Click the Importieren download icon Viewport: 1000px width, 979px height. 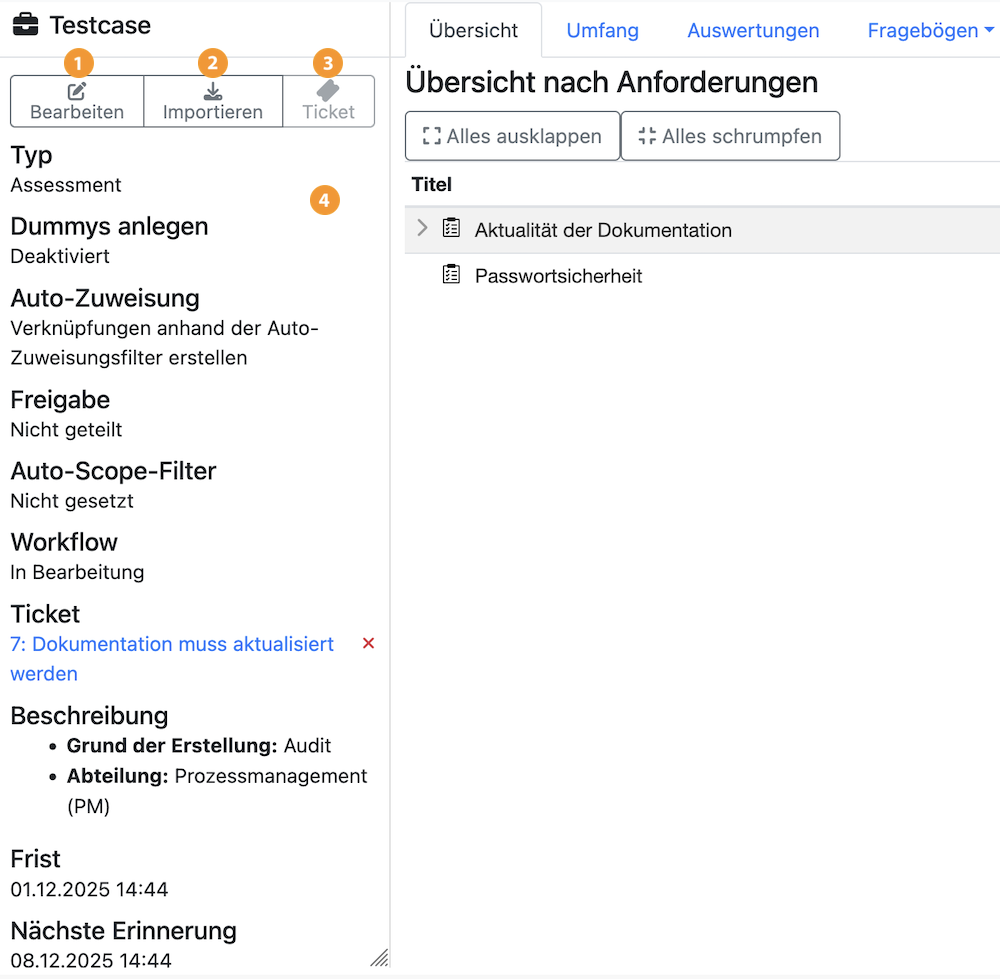click(213, 92)
